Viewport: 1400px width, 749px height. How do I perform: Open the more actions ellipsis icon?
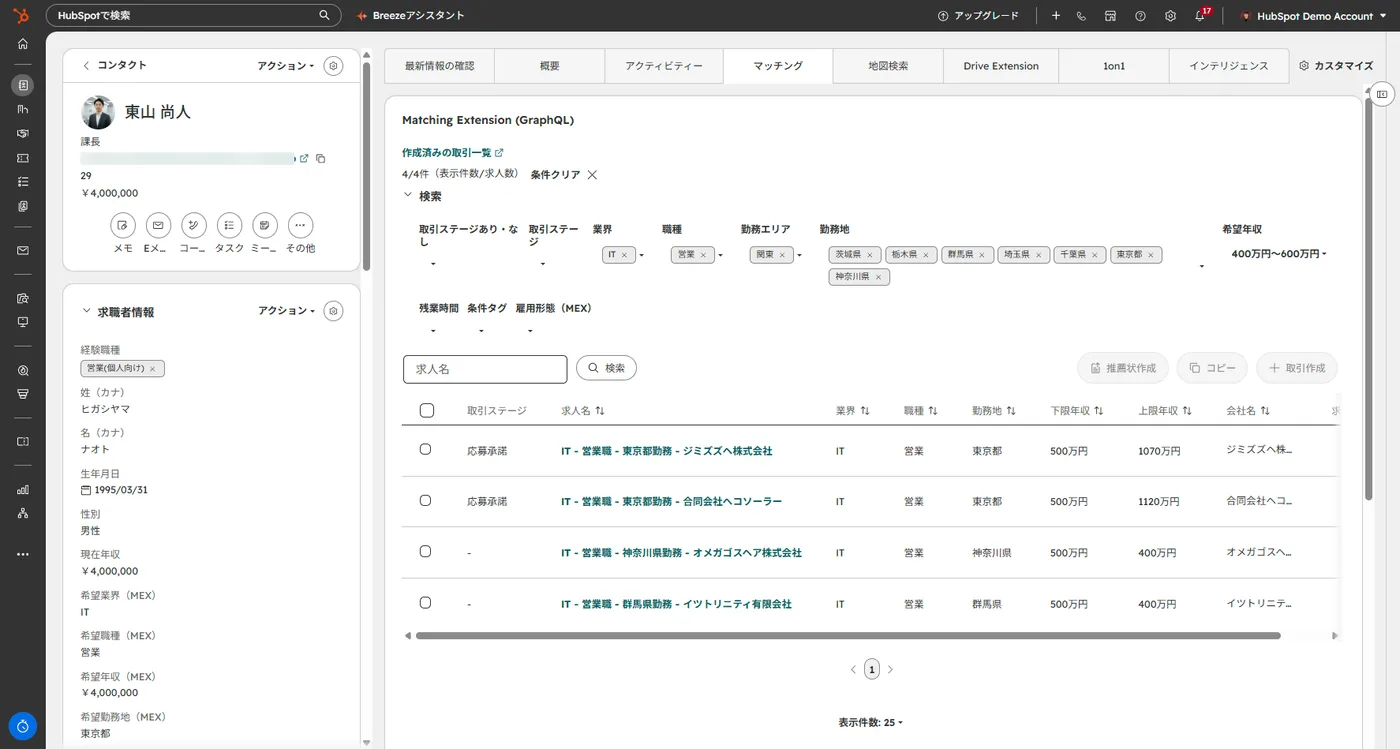300,225
